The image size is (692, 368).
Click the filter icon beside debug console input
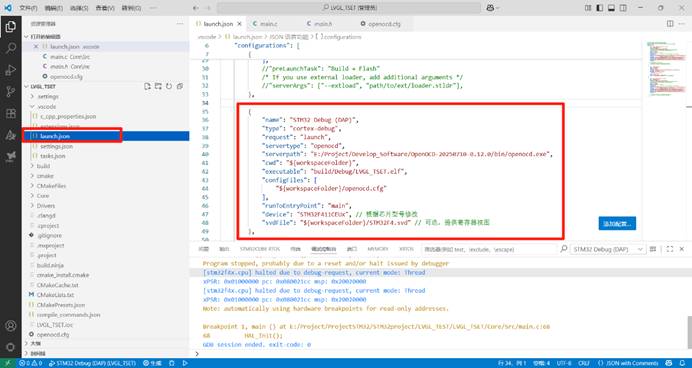pos(564,249)
